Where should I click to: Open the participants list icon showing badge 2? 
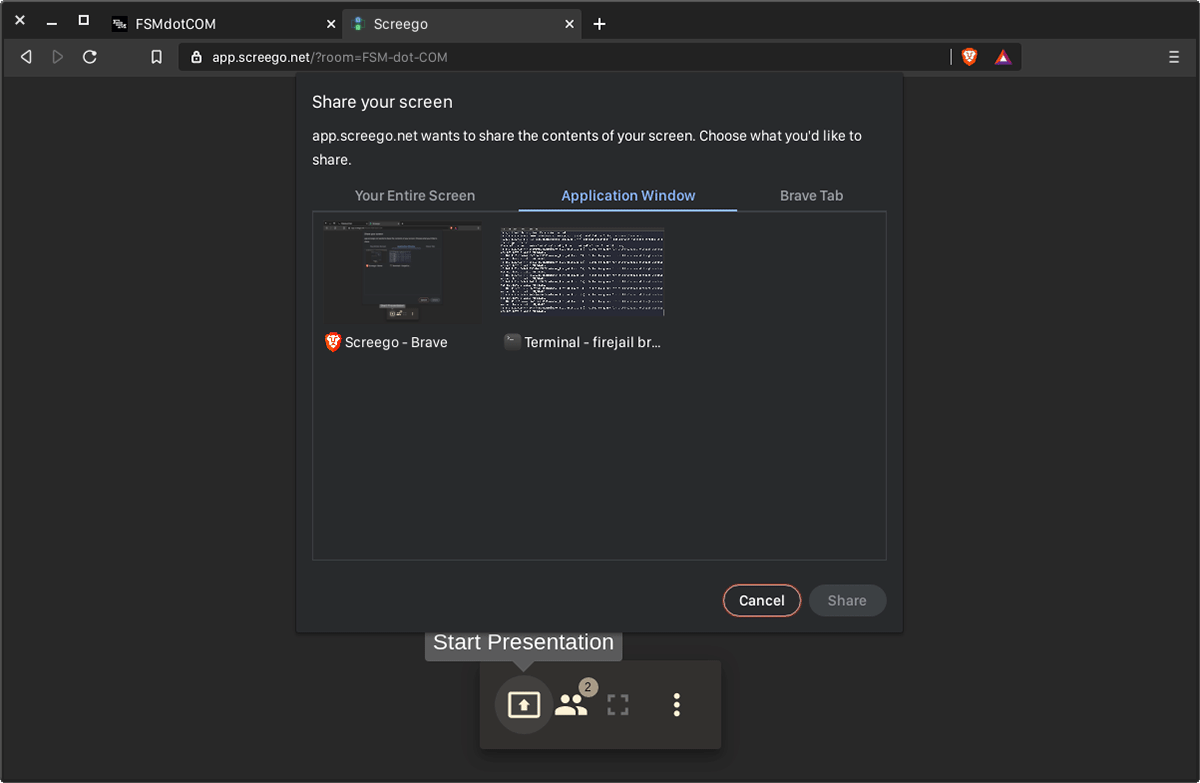[x=572, y=704]
